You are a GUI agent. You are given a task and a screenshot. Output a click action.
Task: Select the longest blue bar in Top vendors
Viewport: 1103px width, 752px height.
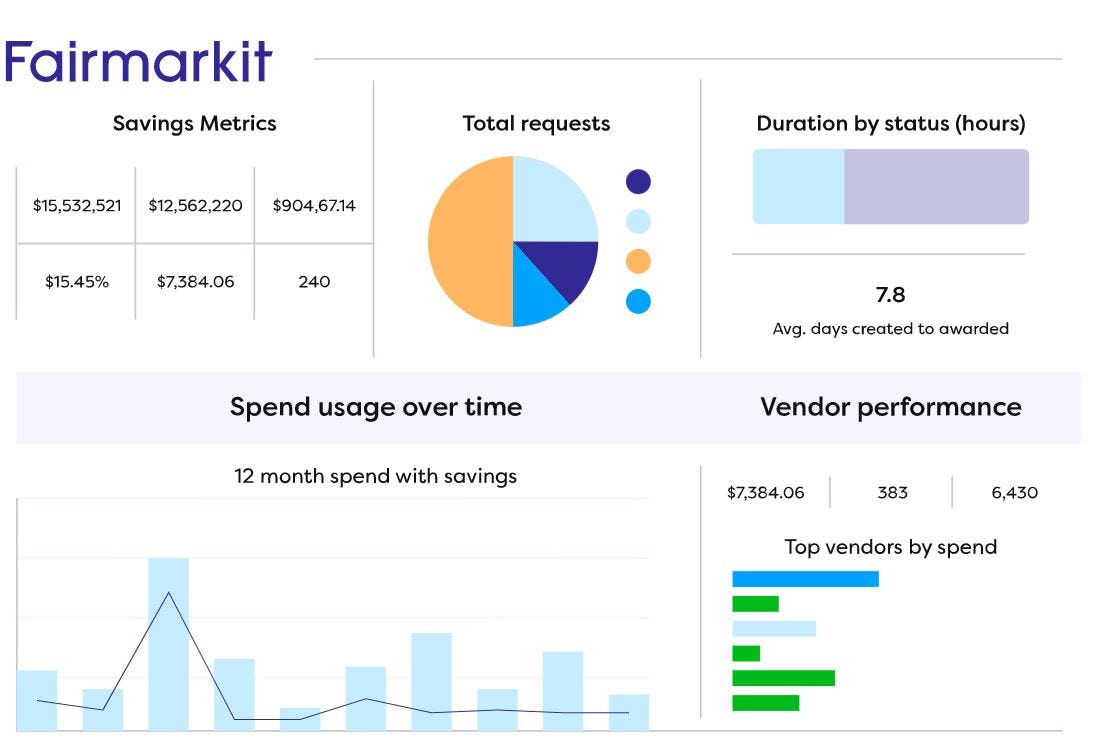[805, 578]
